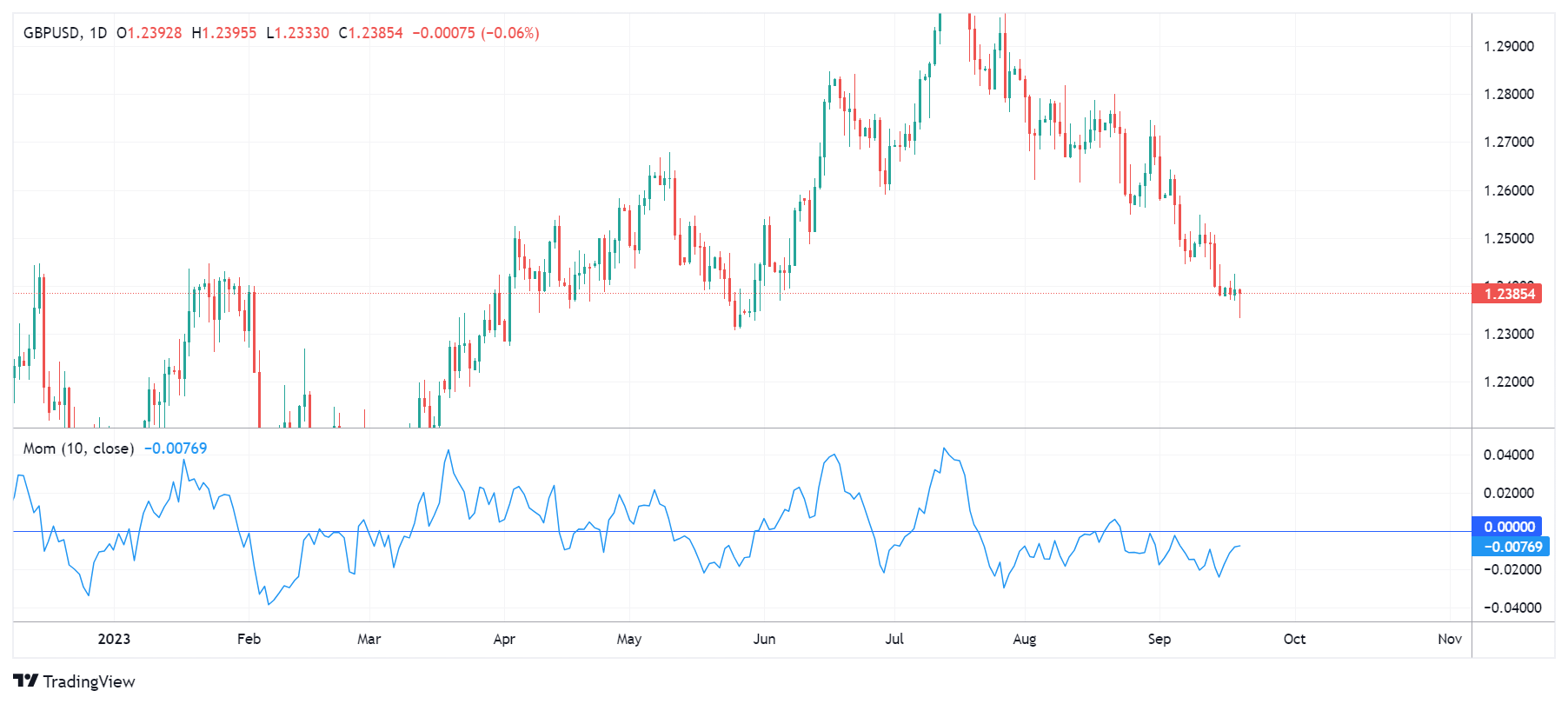The width and height of the screenshot is (1568, 704).
Task: Click the 1.22000 price axis label
Action: pyautogui.click(x=1509, y=382)
